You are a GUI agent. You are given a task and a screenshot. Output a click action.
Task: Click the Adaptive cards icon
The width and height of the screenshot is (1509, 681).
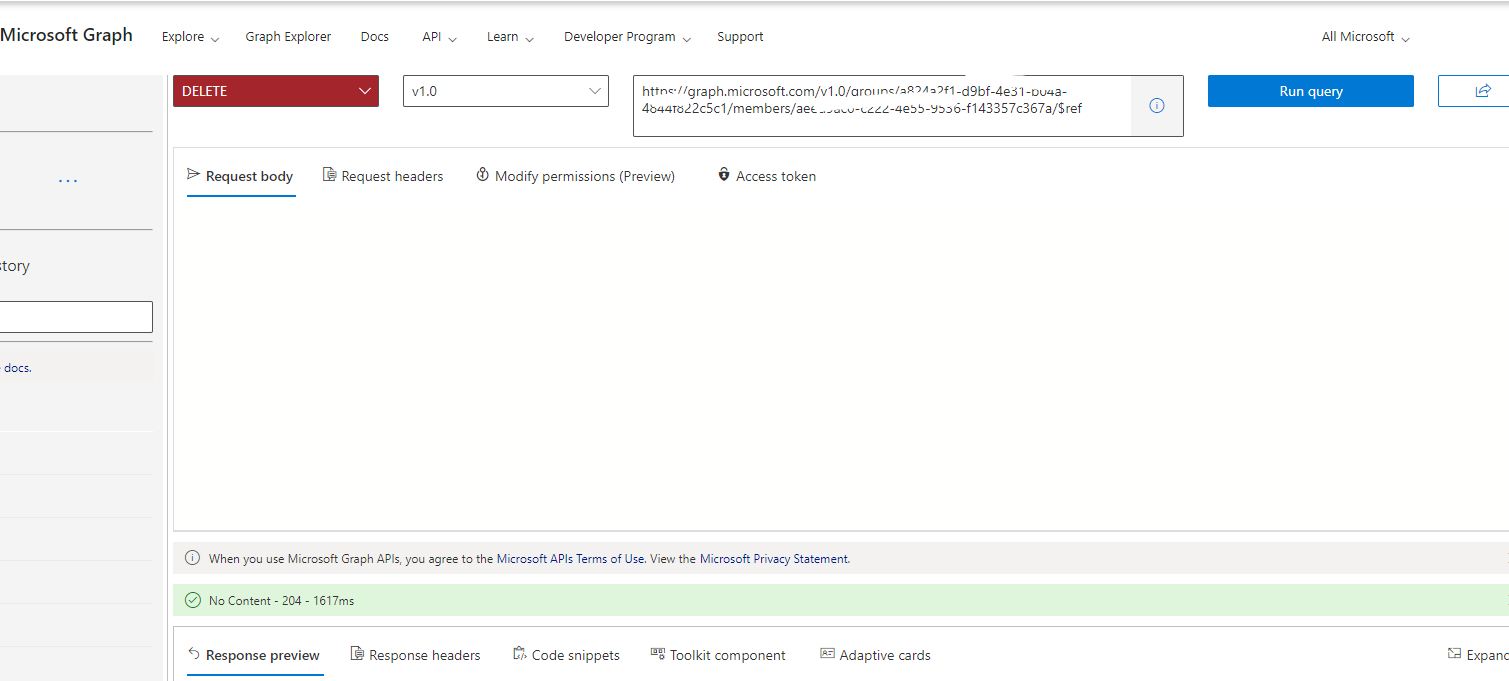tap(826, 653)
